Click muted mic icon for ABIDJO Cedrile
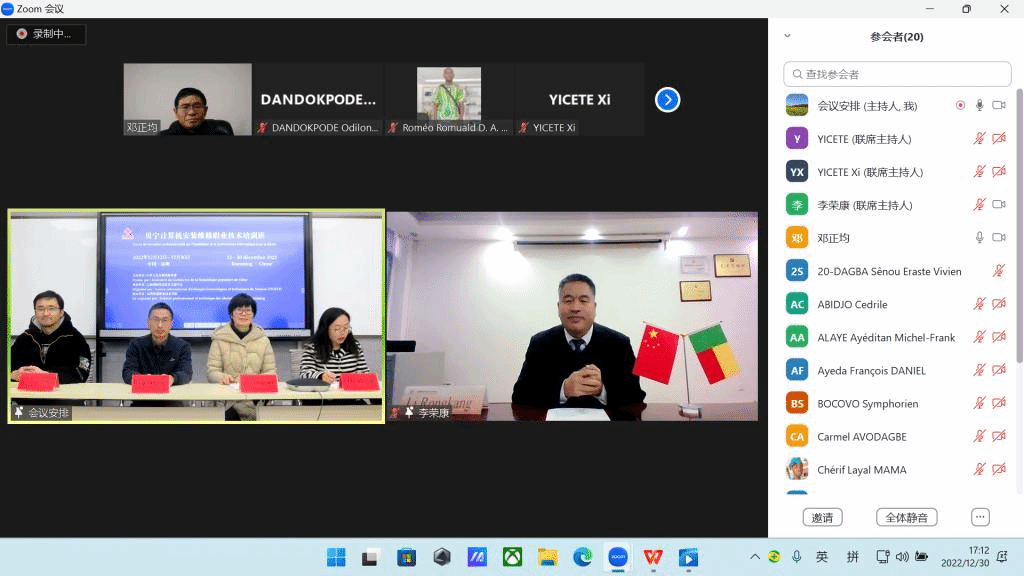This screenshot has height=576, width=1024. coord(980,304)
